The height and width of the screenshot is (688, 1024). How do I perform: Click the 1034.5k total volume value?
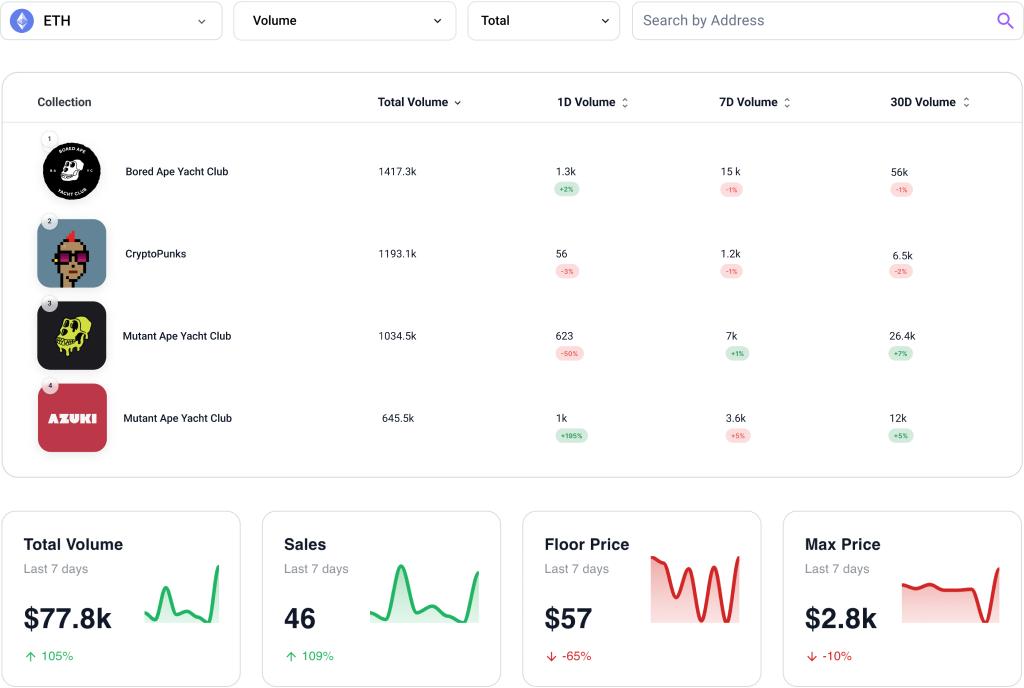coord(397,336)
